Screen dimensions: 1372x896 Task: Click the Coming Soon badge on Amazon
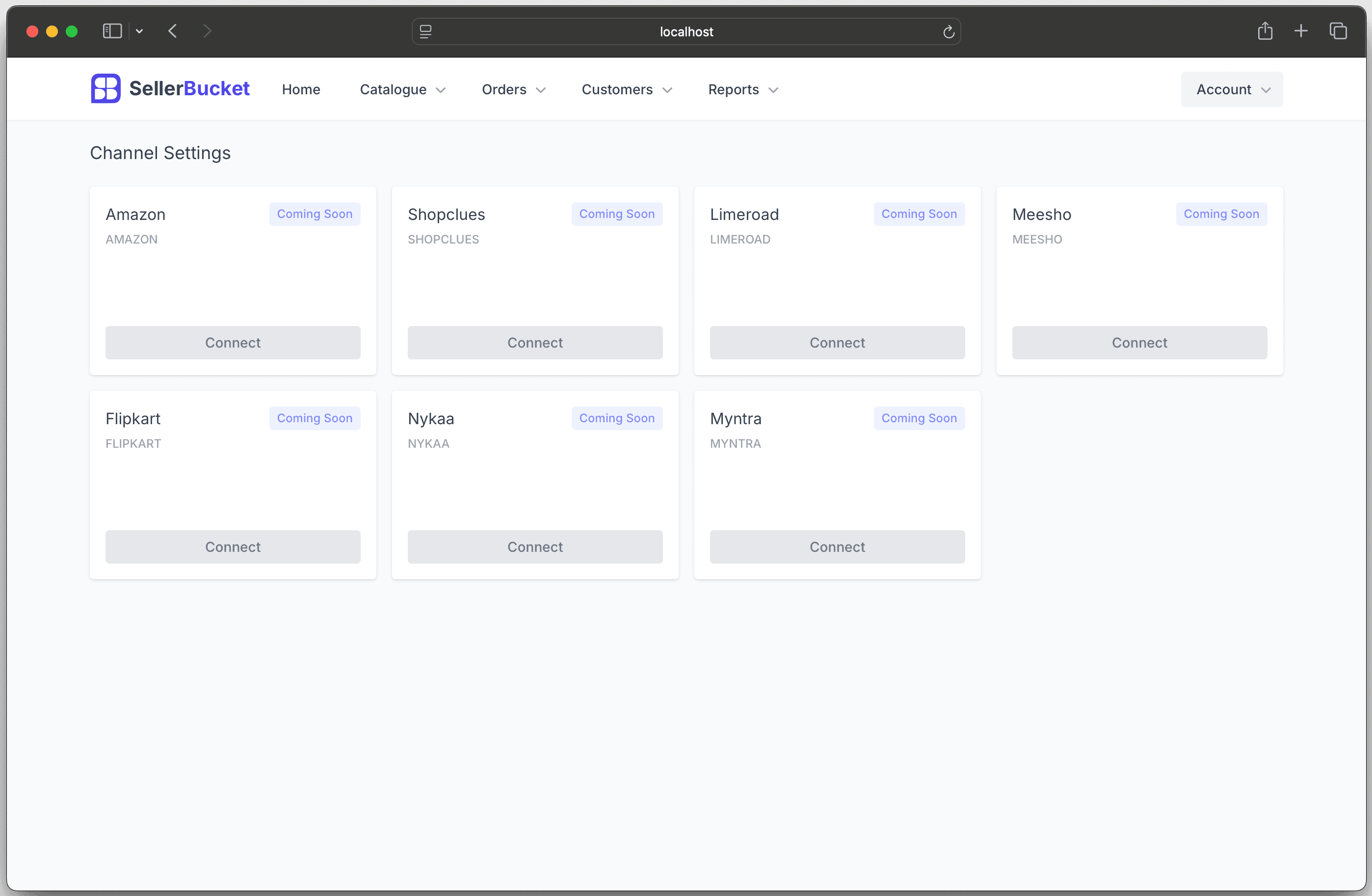coord(315,214)
